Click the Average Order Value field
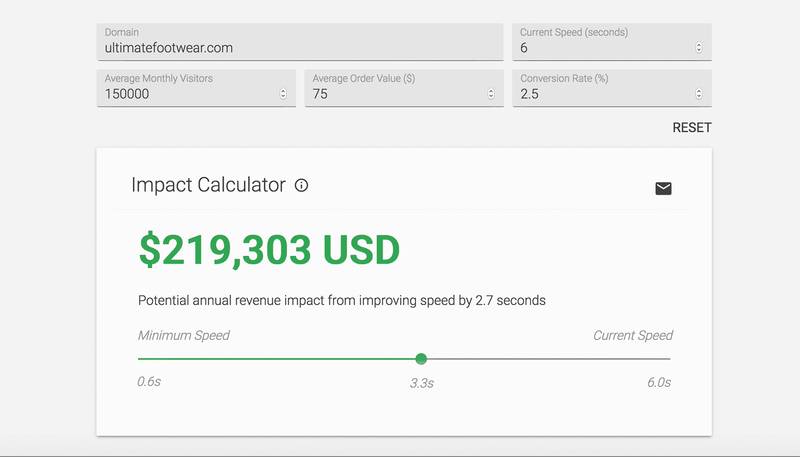Viewport: 800px width, 457px height. point(393,94)
